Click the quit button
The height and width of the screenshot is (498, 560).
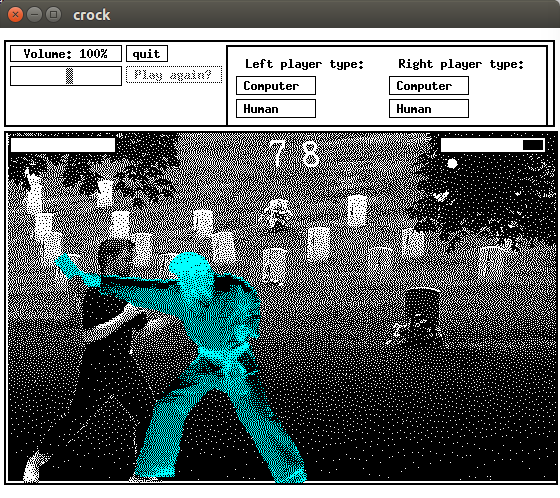[x=146, y=54]
